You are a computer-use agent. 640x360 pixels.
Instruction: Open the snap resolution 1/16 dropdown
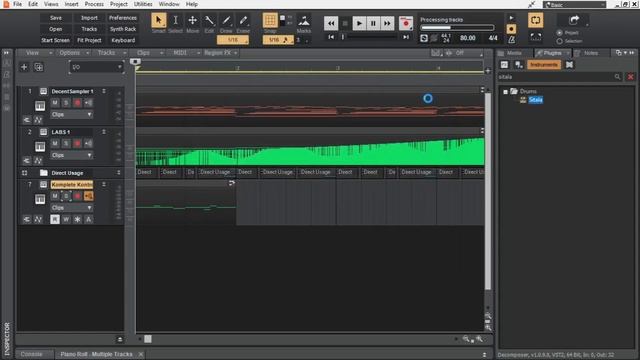(x=278, y=40)
